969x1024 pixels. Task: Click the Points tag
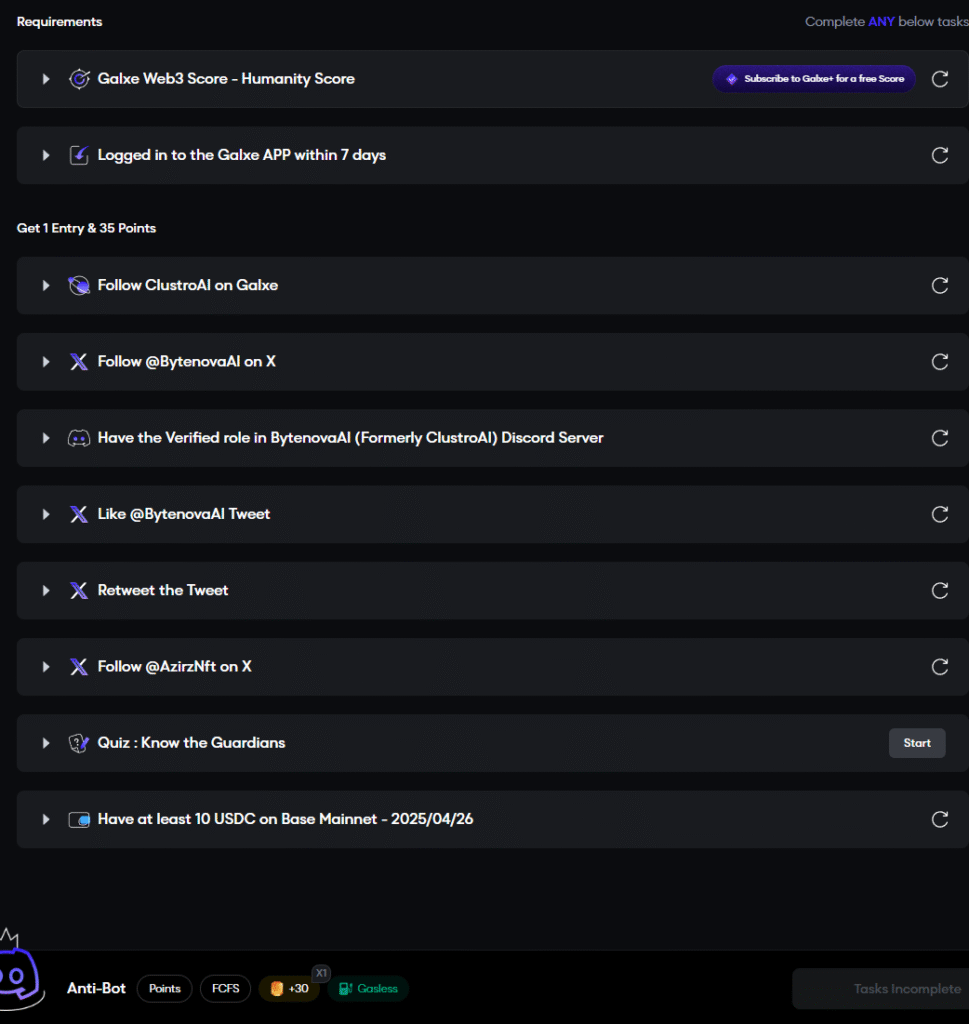[x=165, y=989]
